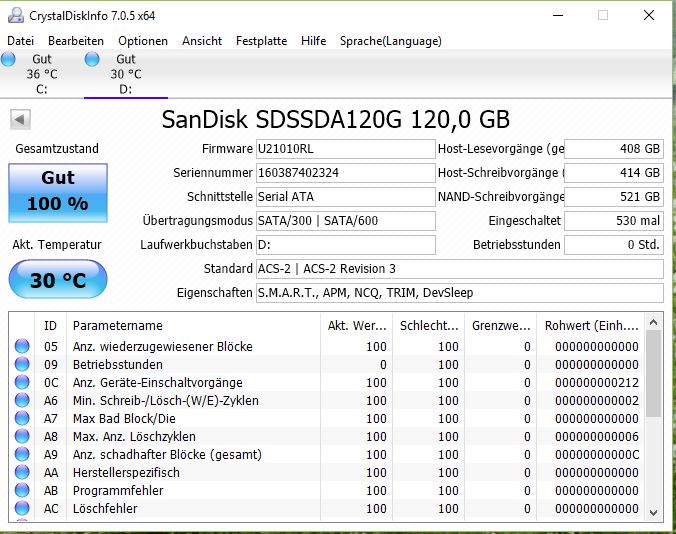Open the Bearbeiten menu

[x=76, y=41]
